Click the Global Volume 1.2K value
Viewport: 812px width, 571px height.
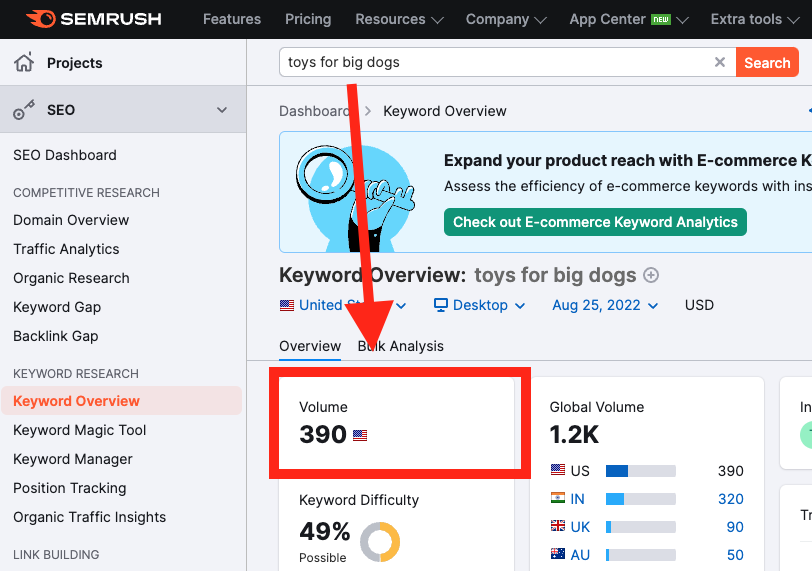tap(574, 434)
